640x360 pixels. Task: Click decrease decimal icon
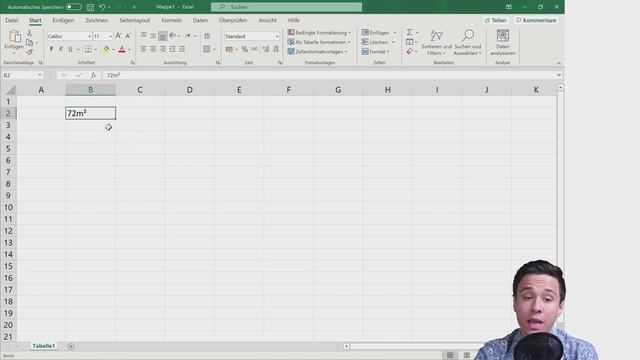tap(276, 49)
